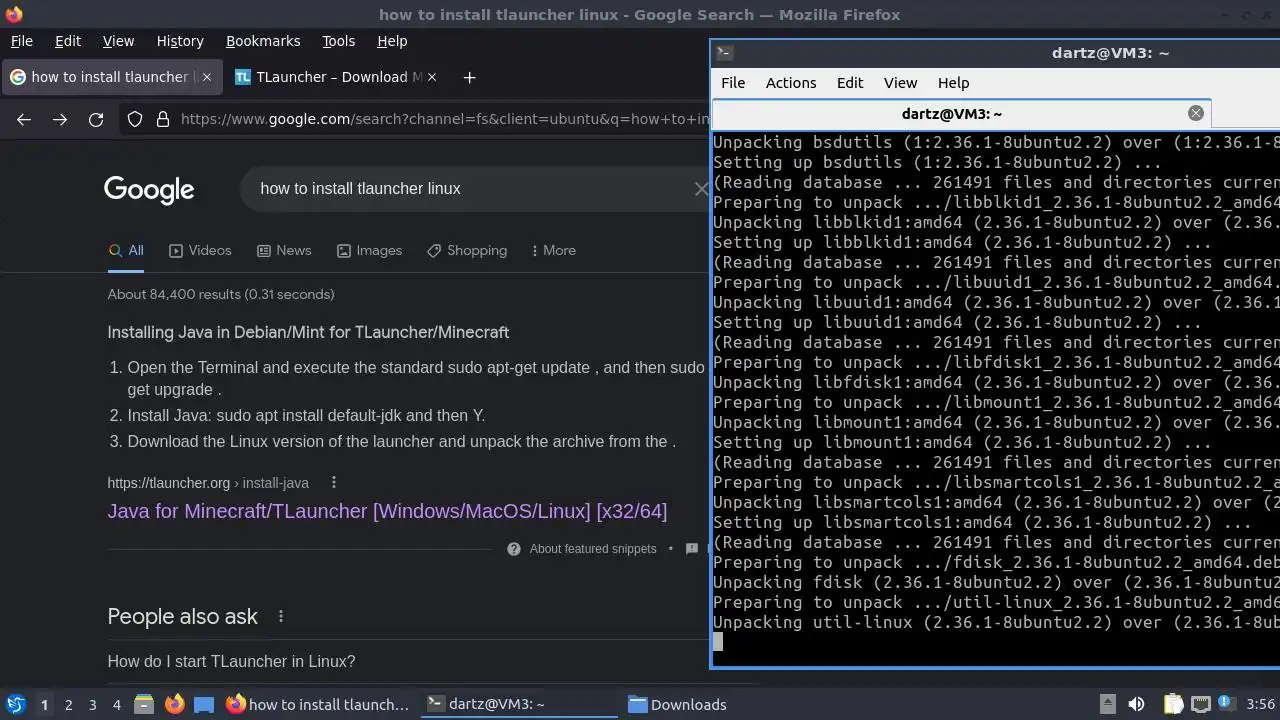The image size is (1280, 720).
Task: Click Firefox logo in title bar
Action: [14, 14]
